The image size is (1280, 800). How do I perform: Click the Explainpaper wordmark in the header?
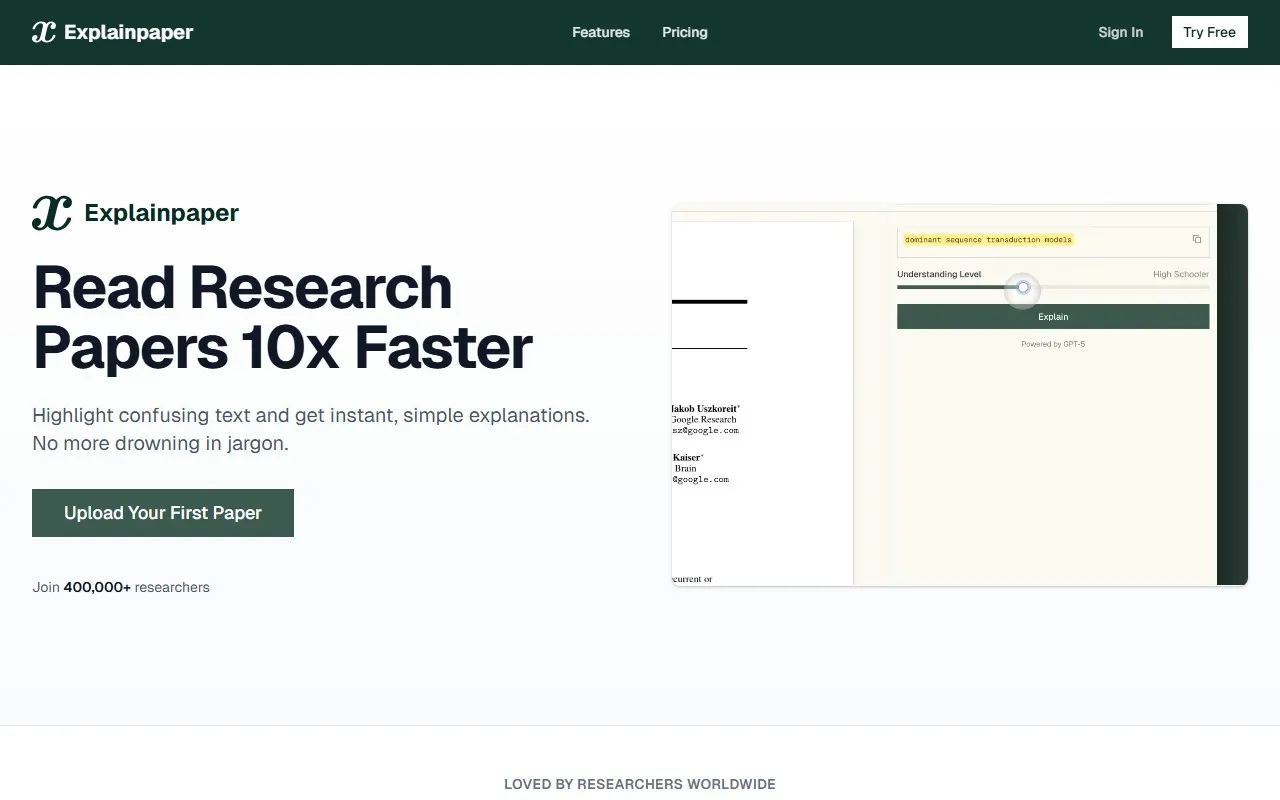tap(128, 32)
